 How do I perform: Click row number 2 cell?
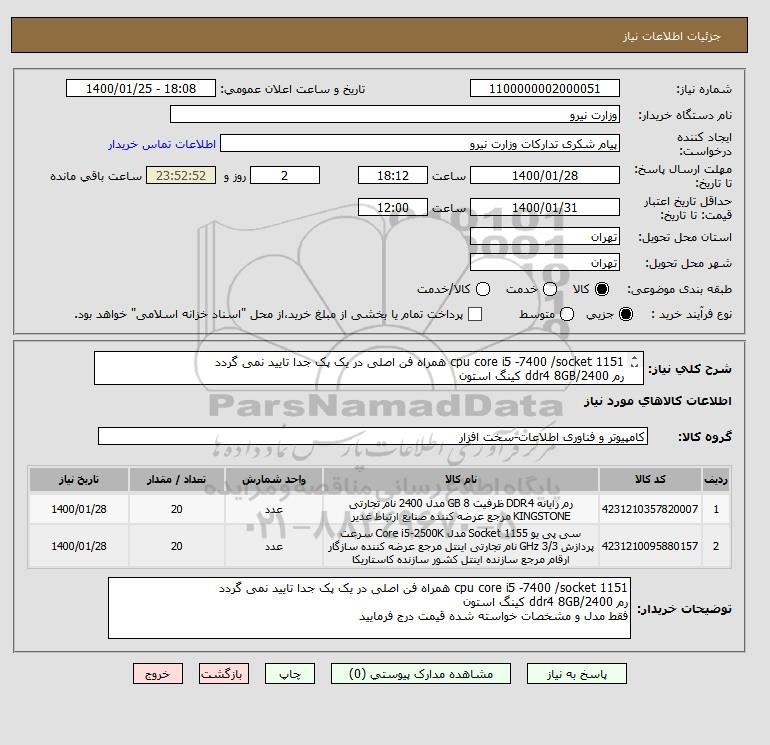715,546
